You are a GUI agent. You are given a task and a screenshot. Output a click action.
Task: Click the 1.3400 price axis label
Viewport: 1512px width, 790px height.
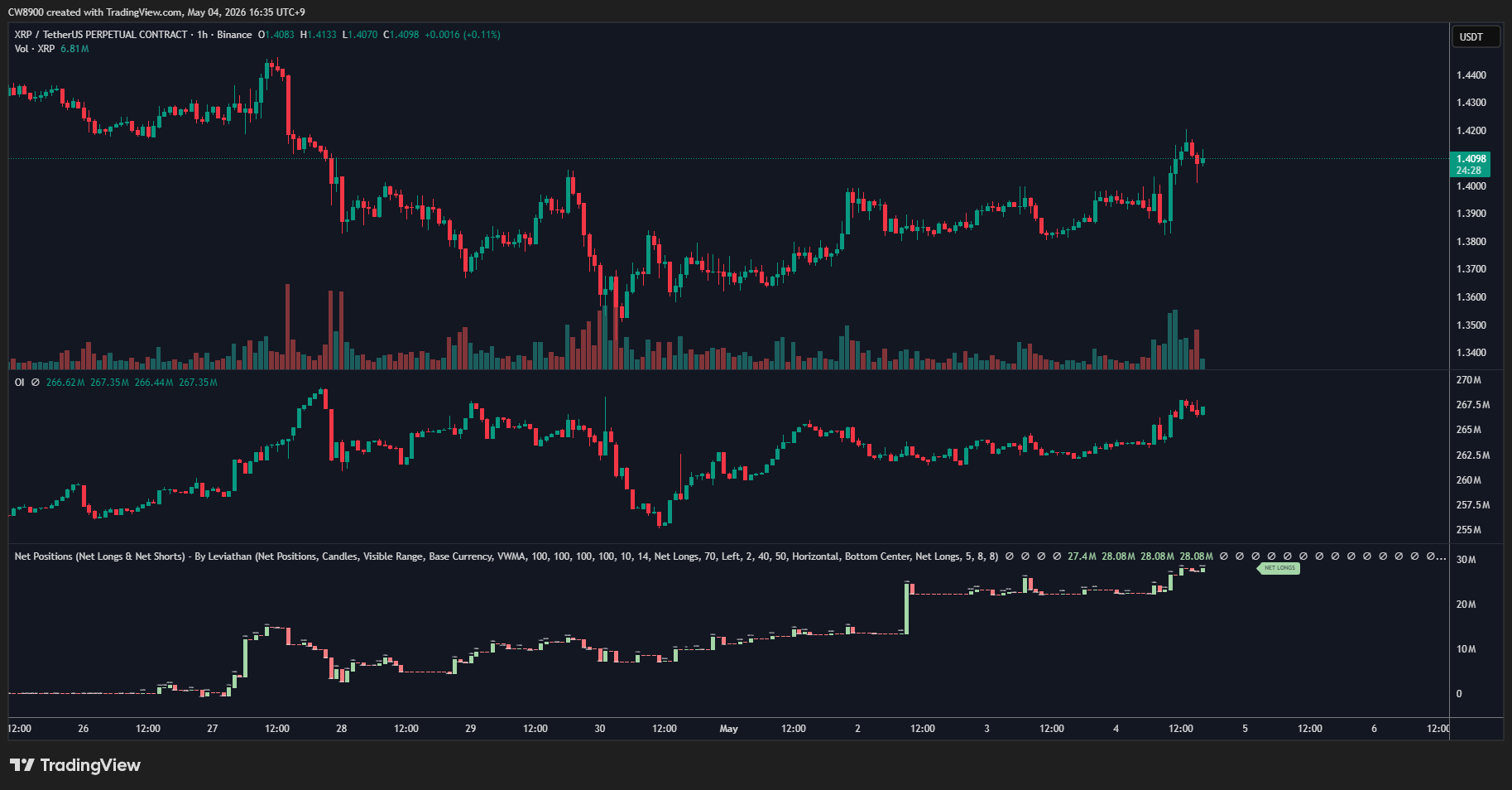1471,353
